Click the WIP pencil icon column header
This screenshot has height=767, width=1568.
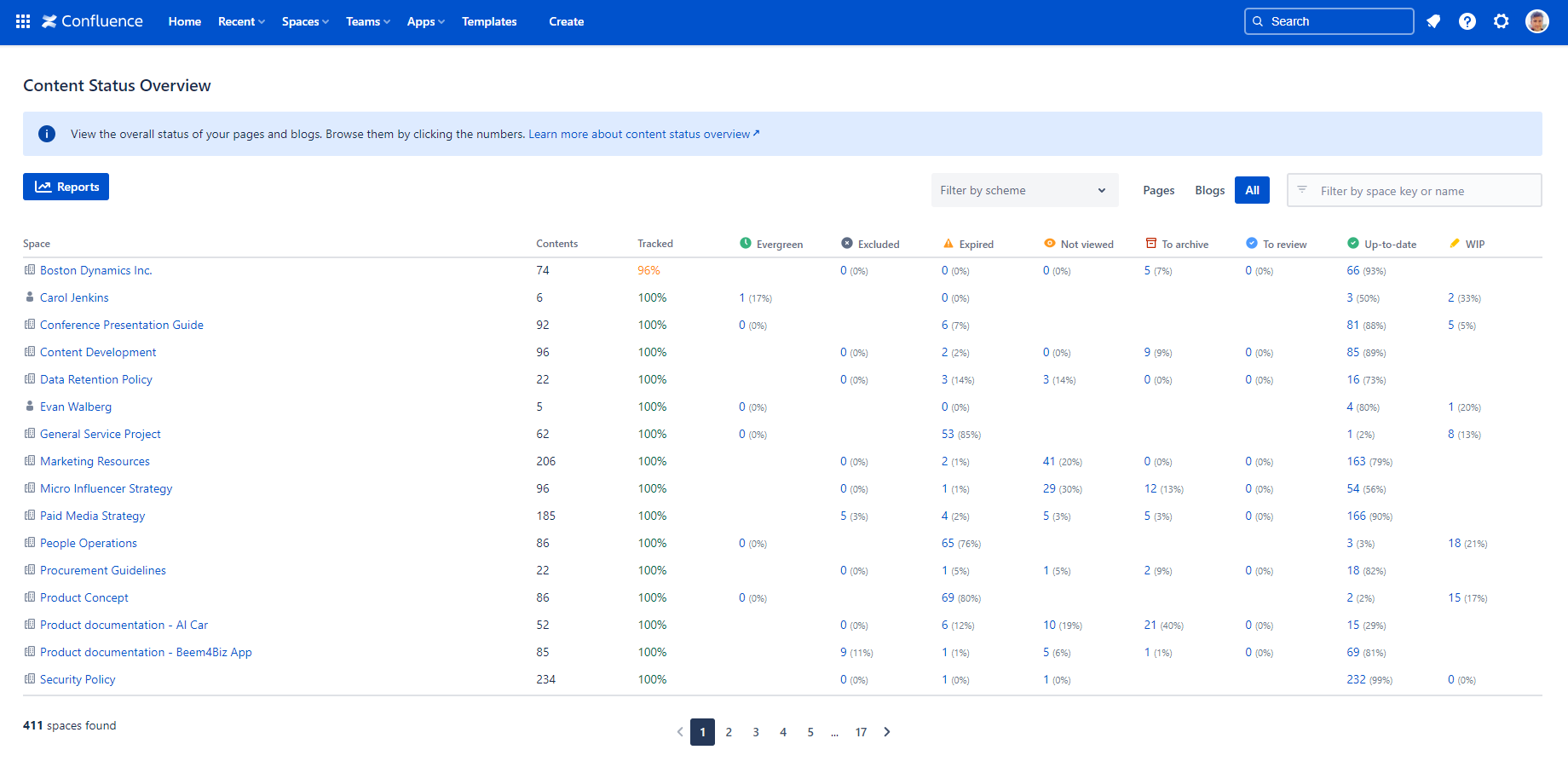point(1455,243)
